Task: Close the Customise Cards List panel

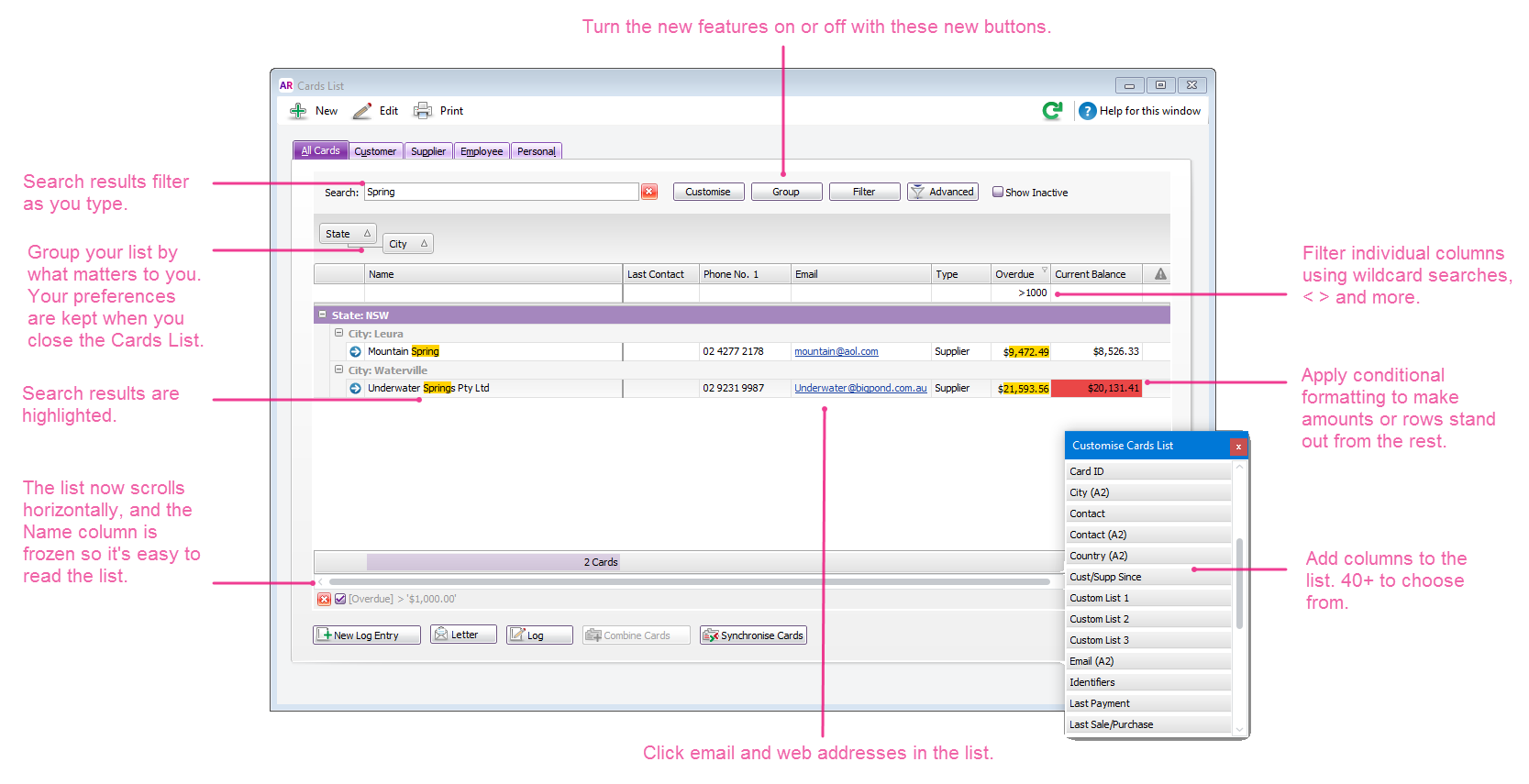Action: (1238, 447)
